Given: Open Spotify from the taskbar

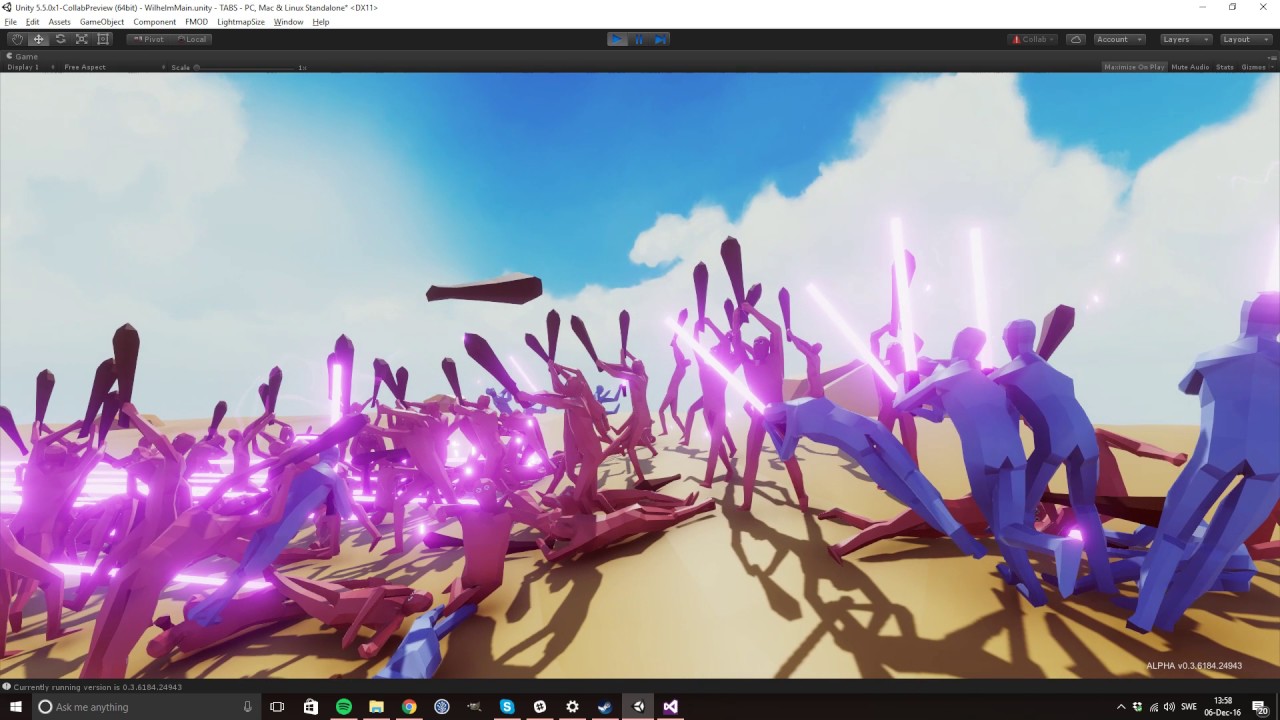Looking at the screenshot, I should coord(344,706).
